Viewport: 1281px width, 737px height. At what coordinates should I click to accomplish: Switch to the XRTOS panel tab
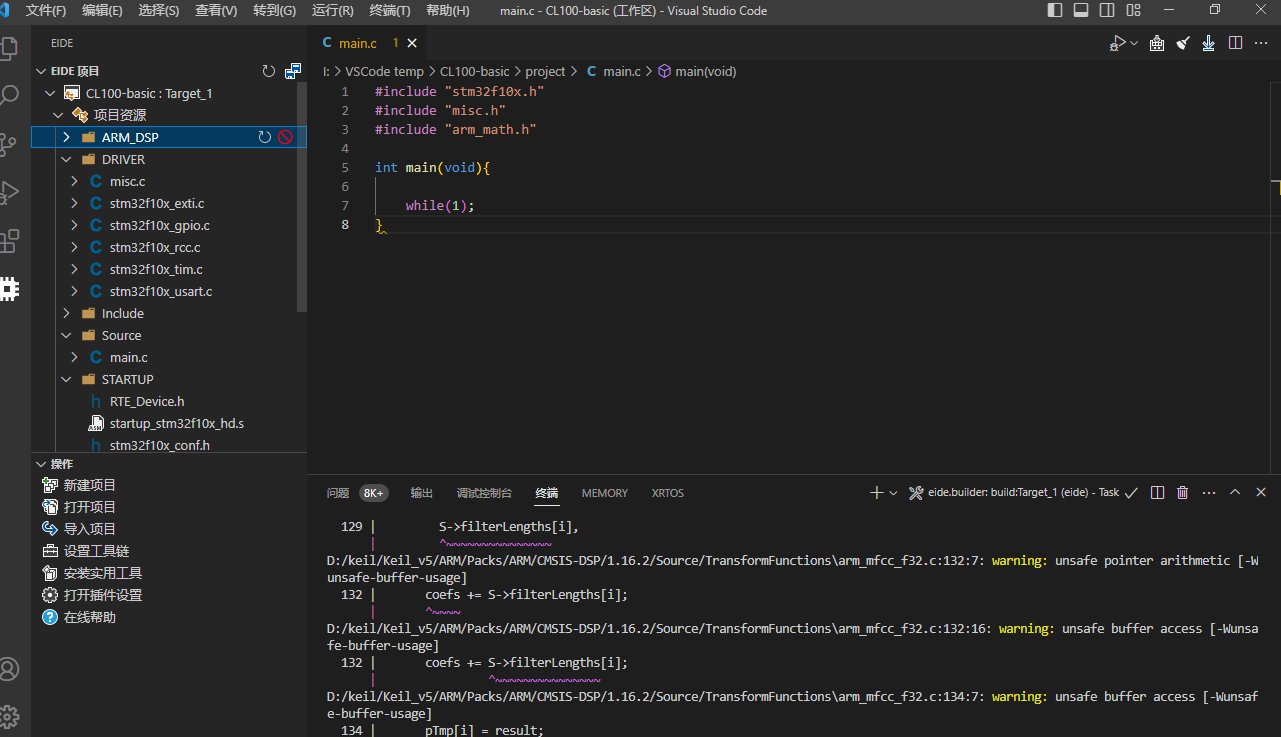tap(668, 493)
